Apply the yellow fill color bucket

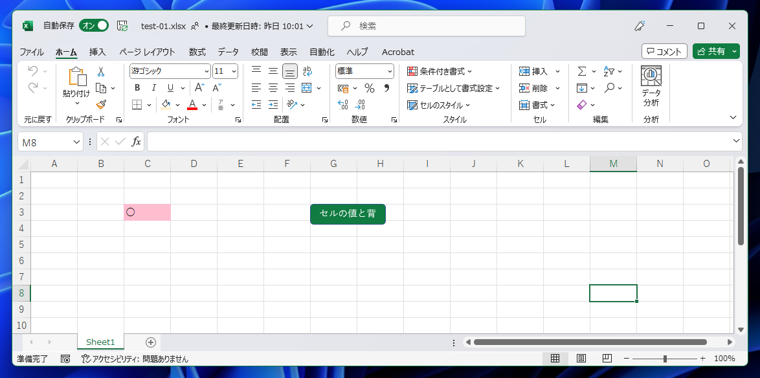pyautogui.click(x=166, y=104)
